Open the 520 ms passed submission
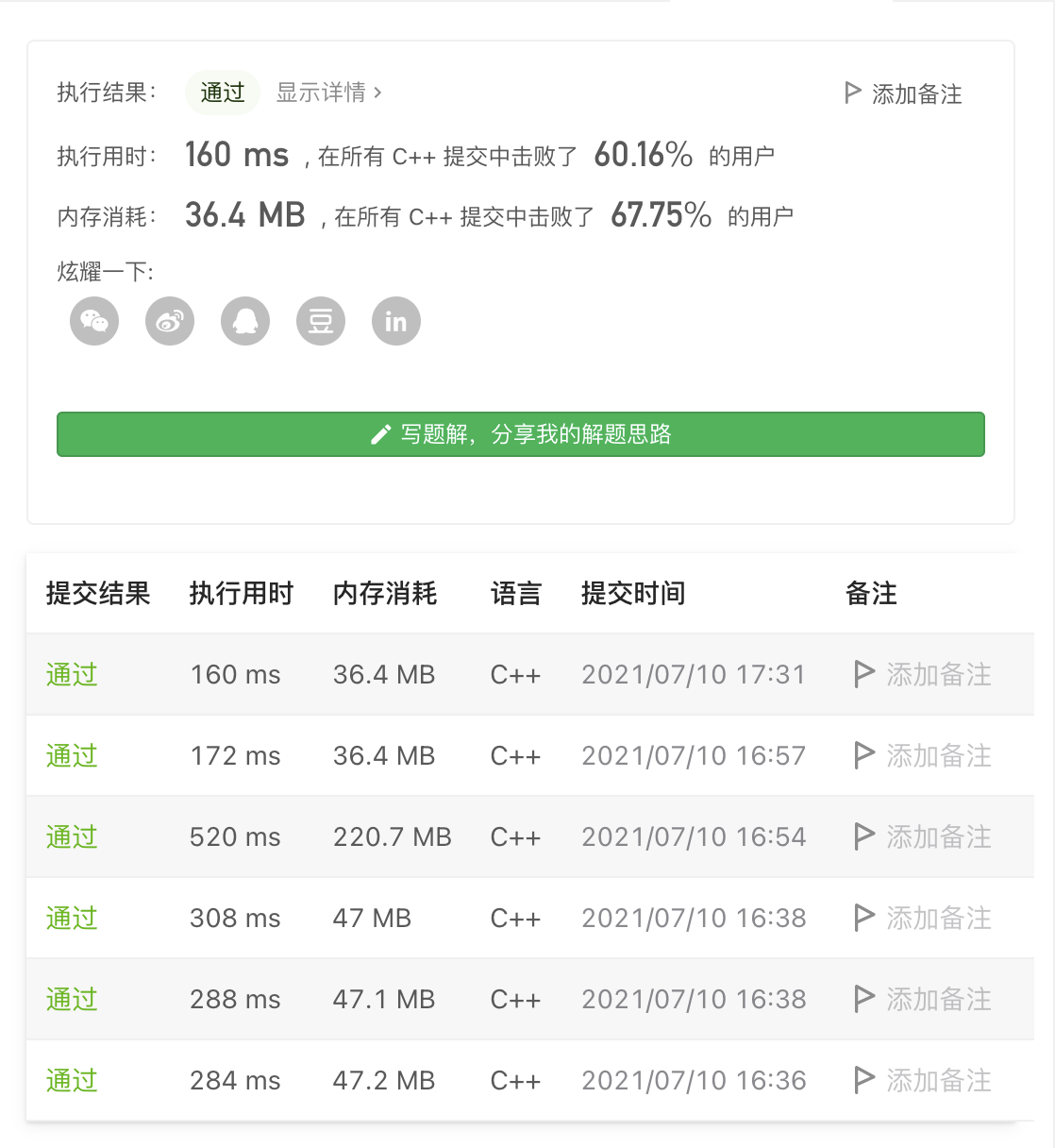The image size is (1055, 1148). point(72,836)
